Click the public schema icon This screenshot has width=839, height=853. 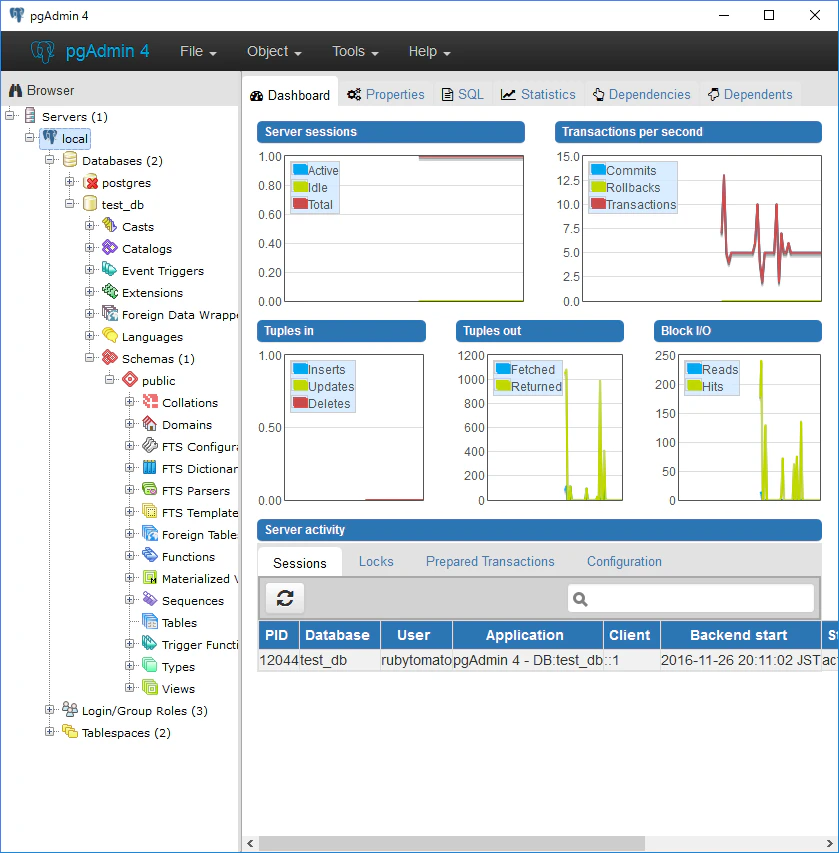(130, 380)
